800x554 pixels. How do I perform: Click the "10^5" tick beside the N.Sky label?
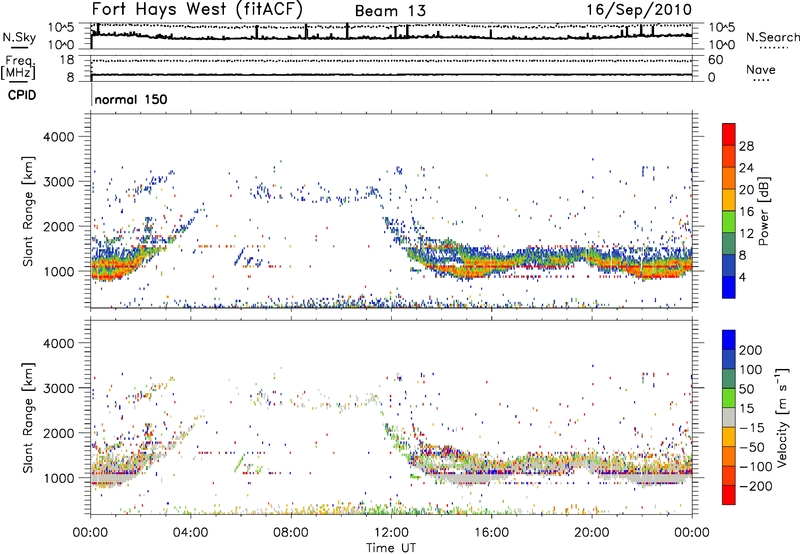pos(61,28)
